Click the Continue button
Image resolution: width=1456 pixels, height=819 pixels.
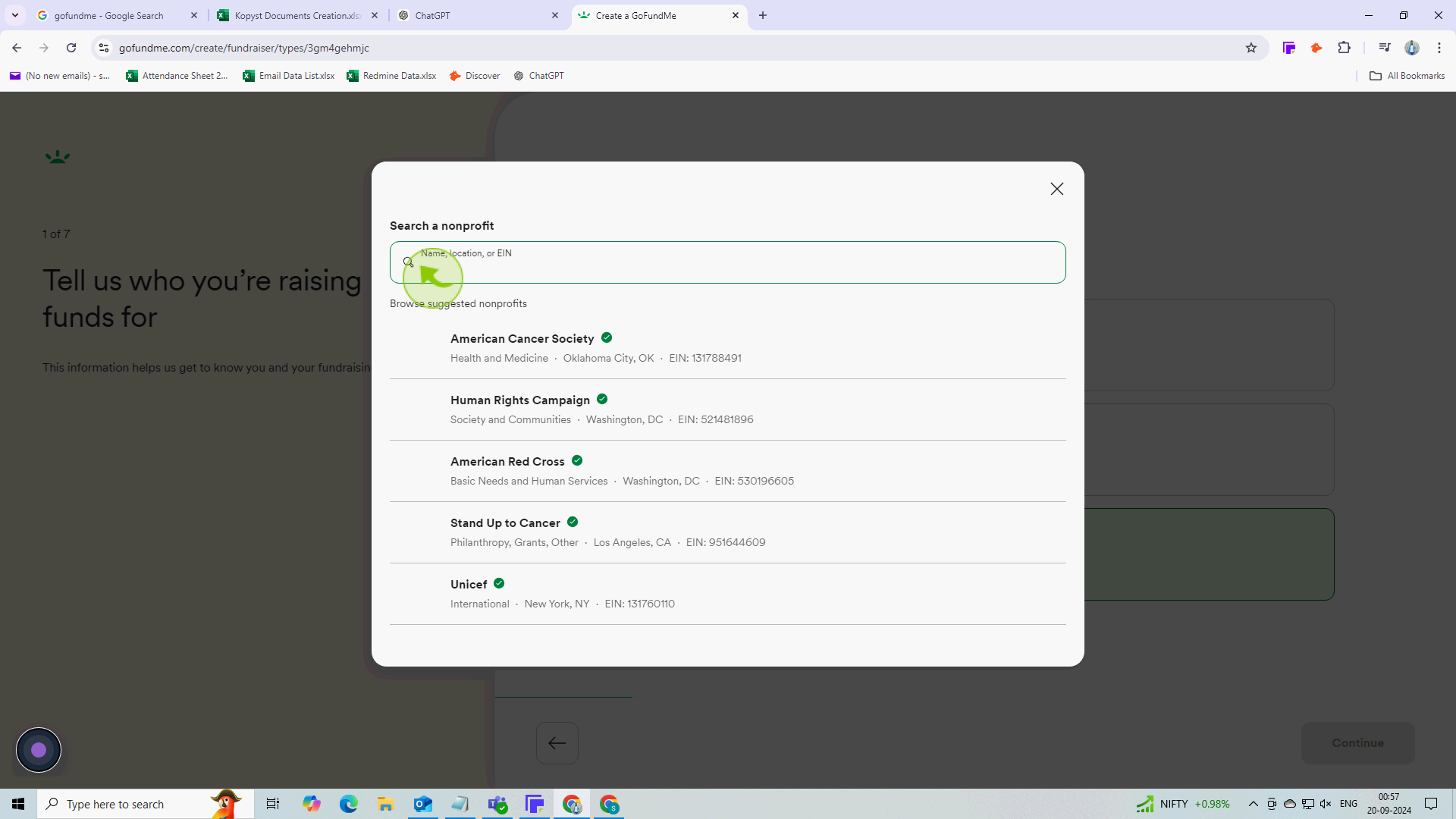pyautogui.click(x=1357, y=743)
